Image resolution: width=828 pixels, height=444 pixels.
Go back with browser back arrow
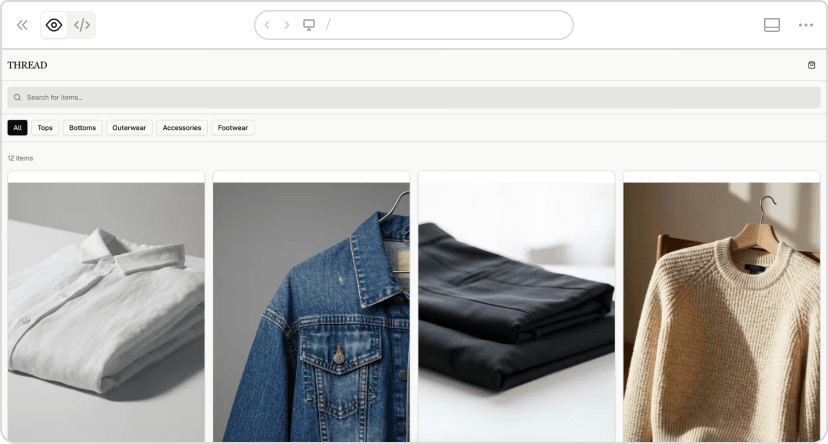tap(267, 25)
